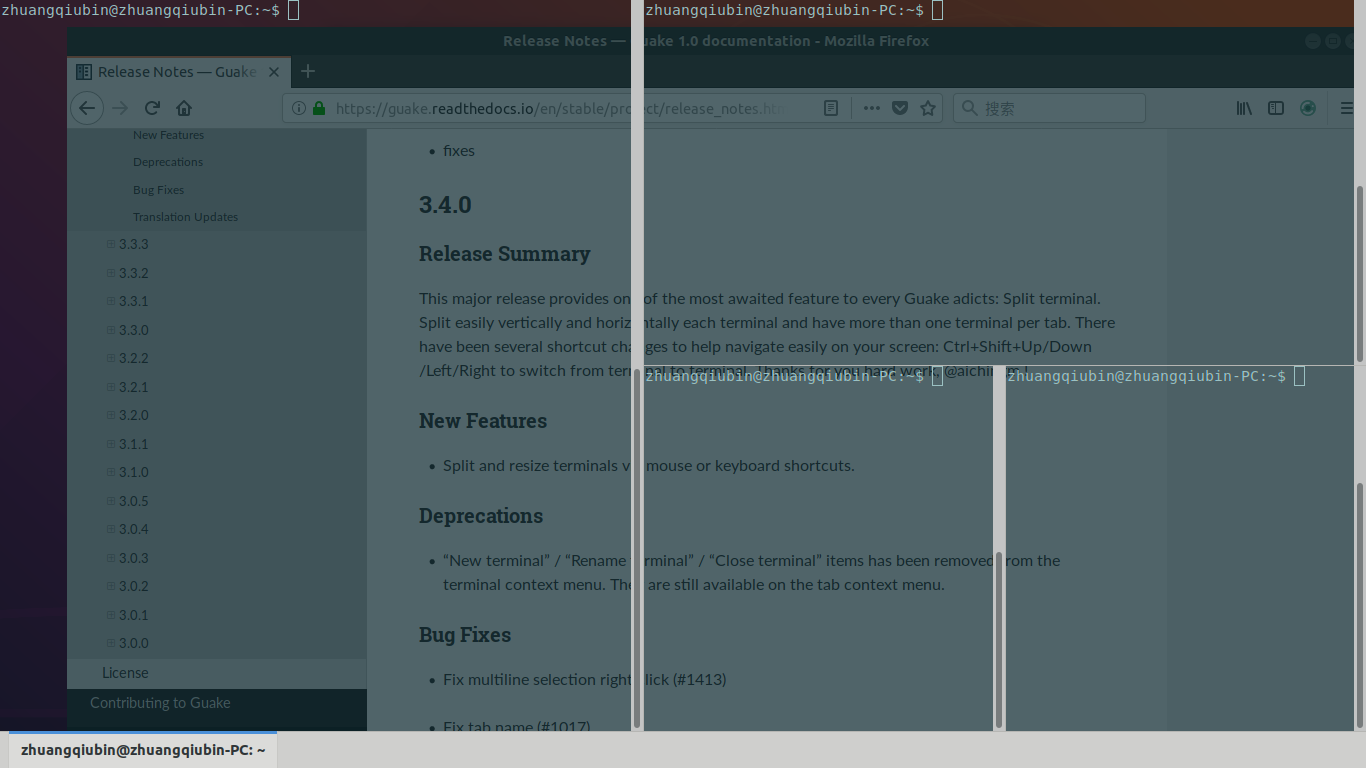
Task: Click the Firefox URL address field
Action: [x=560, y=108]
